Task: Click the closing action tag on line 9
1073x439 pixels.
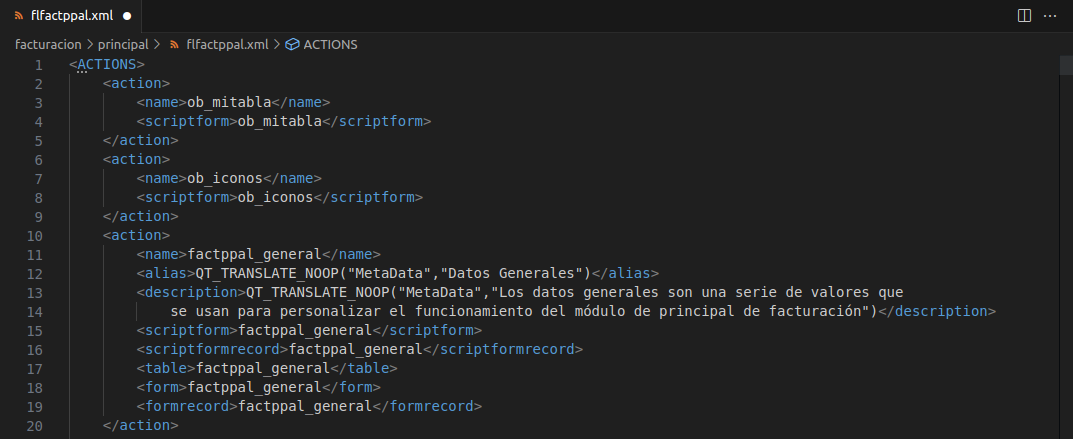Action: pyautogui.click(x=140, y=216)
